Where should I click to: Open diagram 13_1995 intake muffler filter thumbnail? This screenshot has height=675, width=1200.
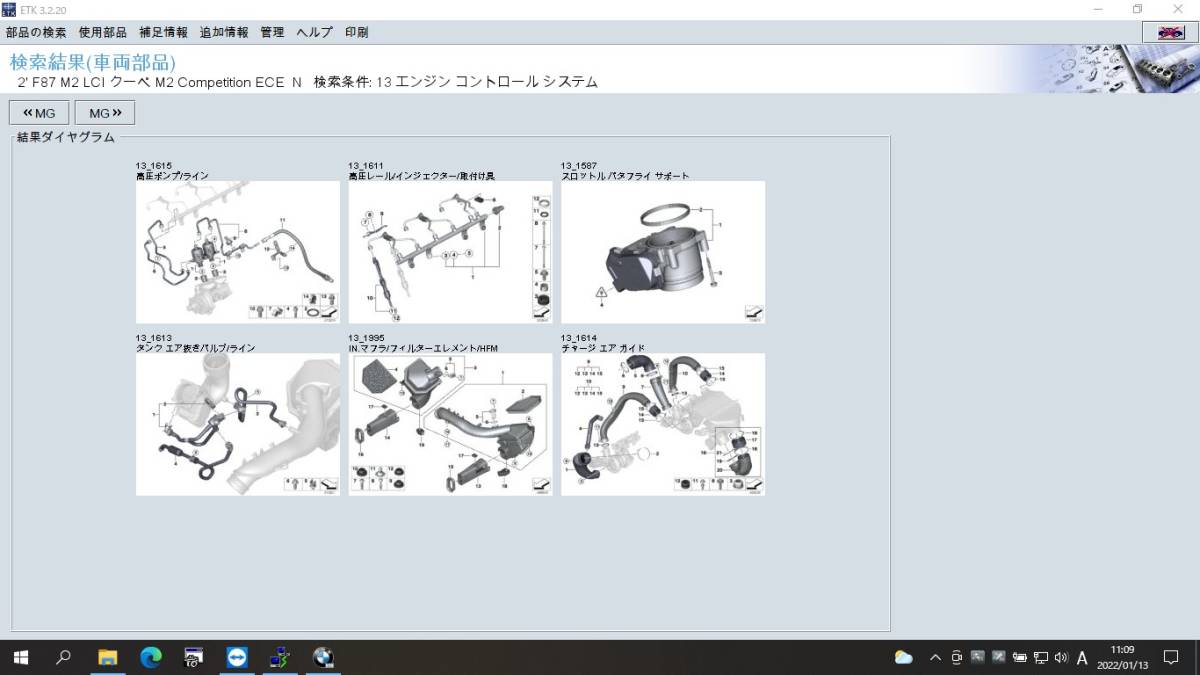pyautogui.click(x=450, y=424)
